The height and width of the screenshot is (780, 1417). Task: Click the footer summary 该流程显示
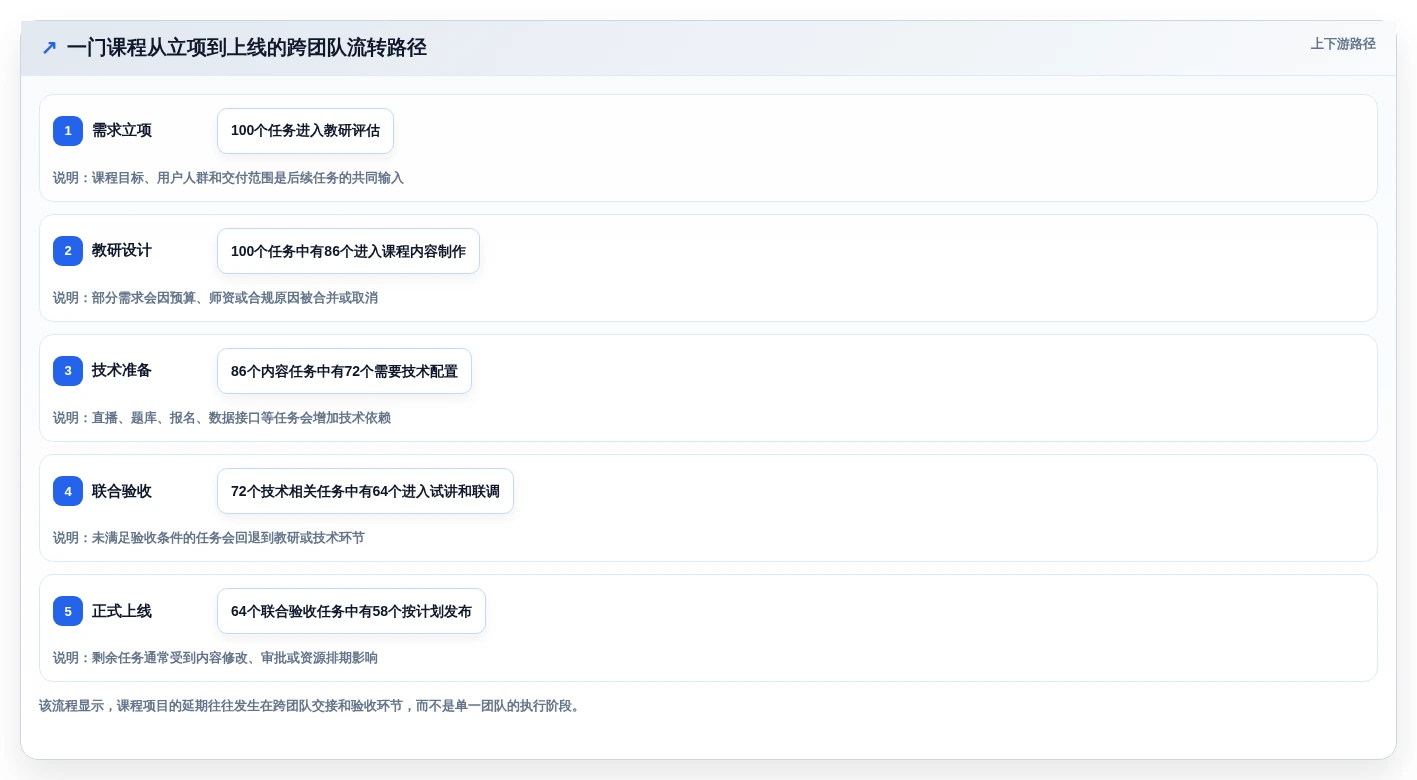point(311,706)
